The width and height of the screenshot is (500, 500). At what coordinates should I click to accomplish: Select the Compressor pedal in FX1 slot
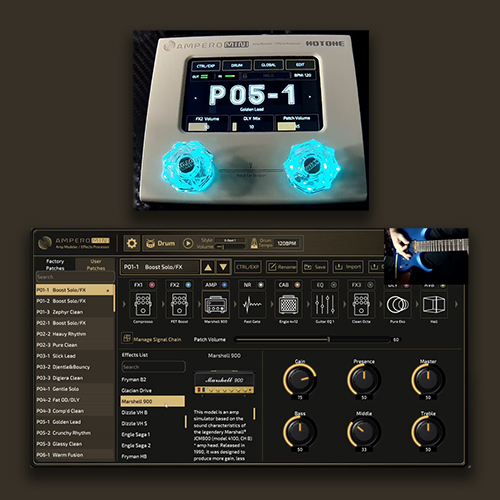[x=143, y=304]
